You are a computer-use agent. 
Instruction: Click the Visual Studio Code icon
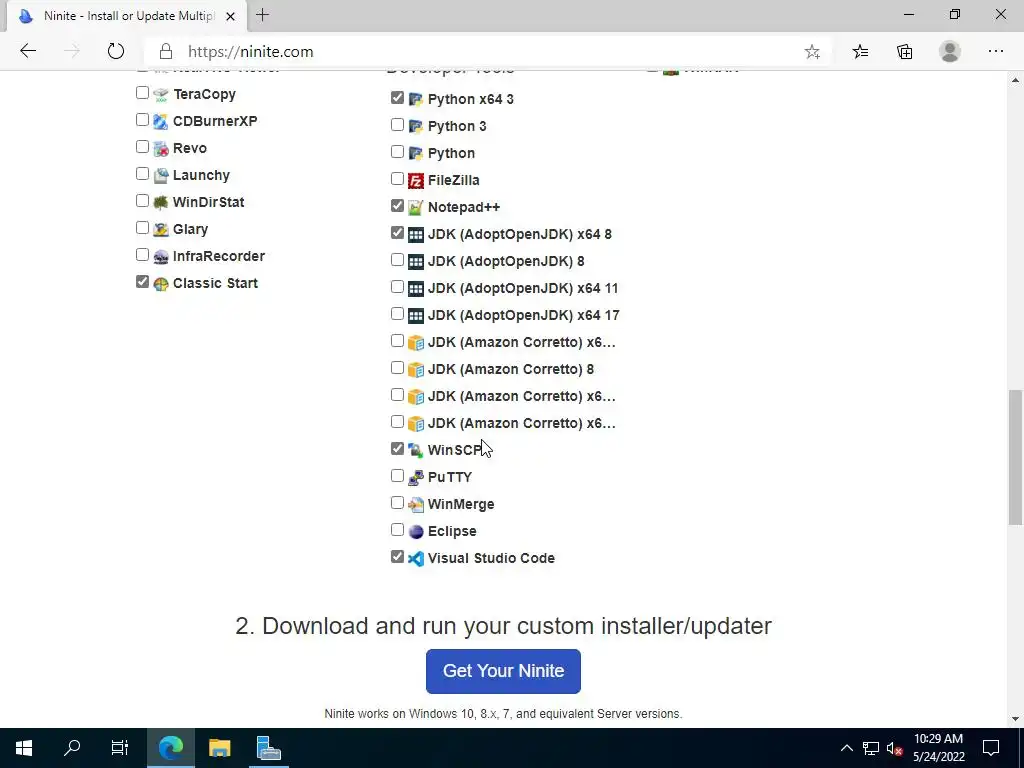pyautogui.click(x=416, y=559)
